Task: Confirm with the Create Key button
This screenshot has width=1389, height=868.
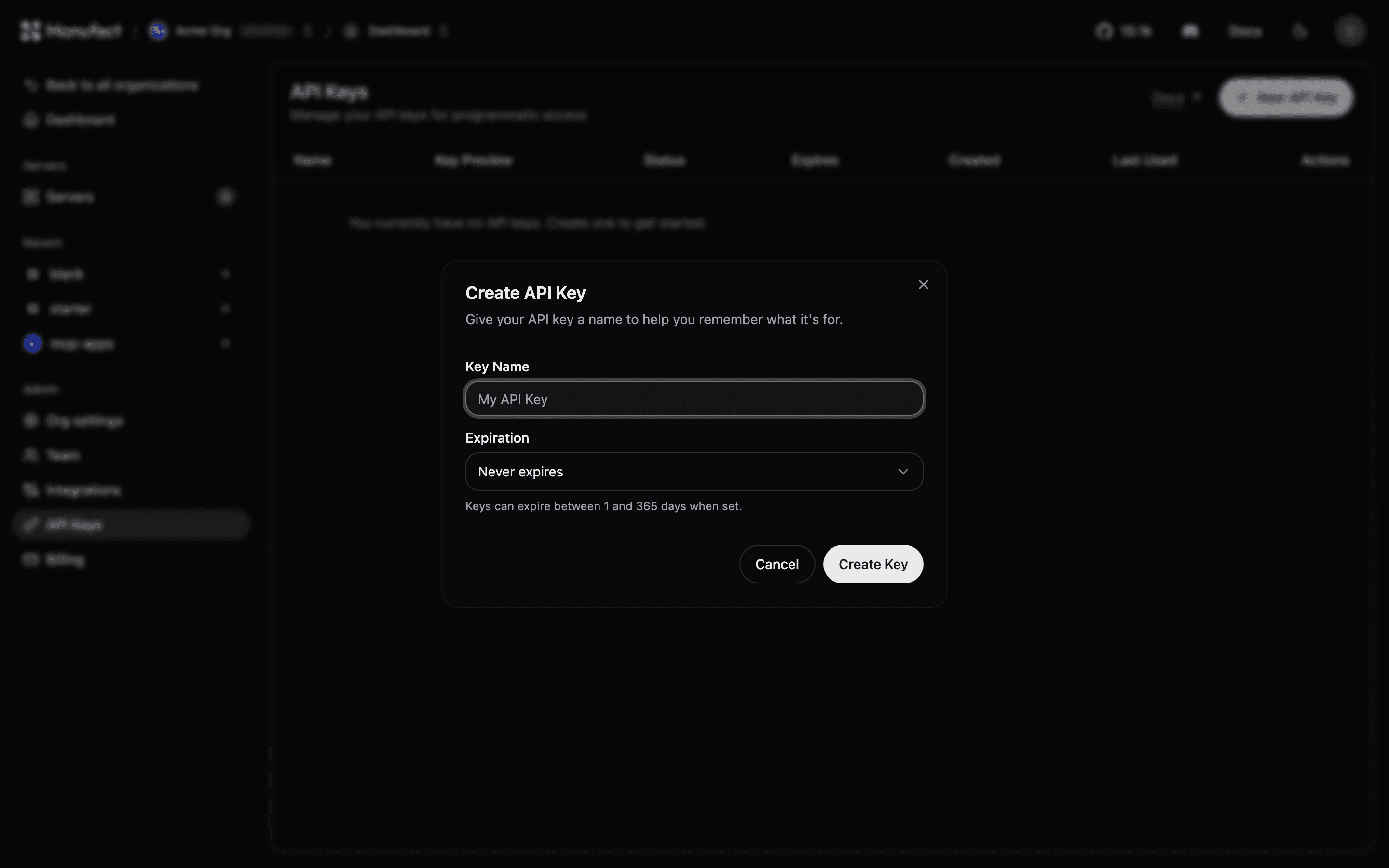Action: click(x=872, y=564)
